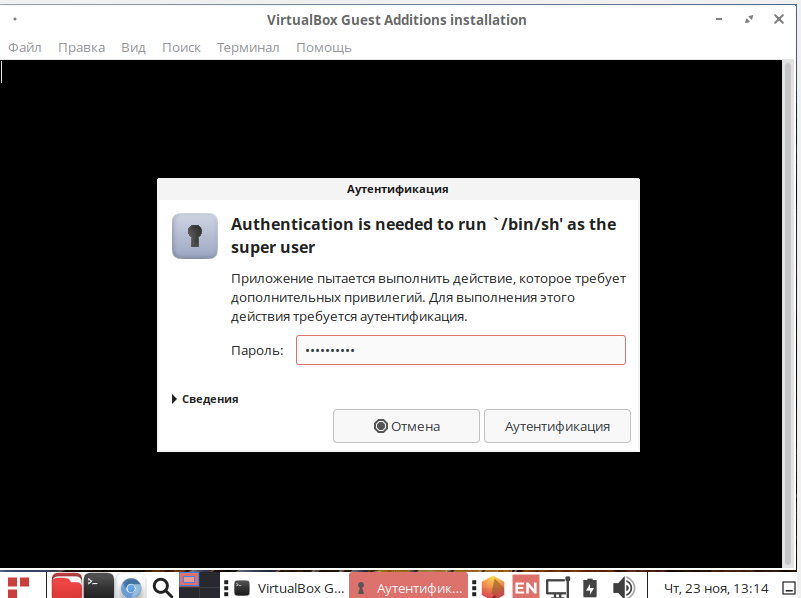The height and width of the screenshot is (598, 801).
Task: Open the terminal launcher in taskbar
Action: click(98, 587)
